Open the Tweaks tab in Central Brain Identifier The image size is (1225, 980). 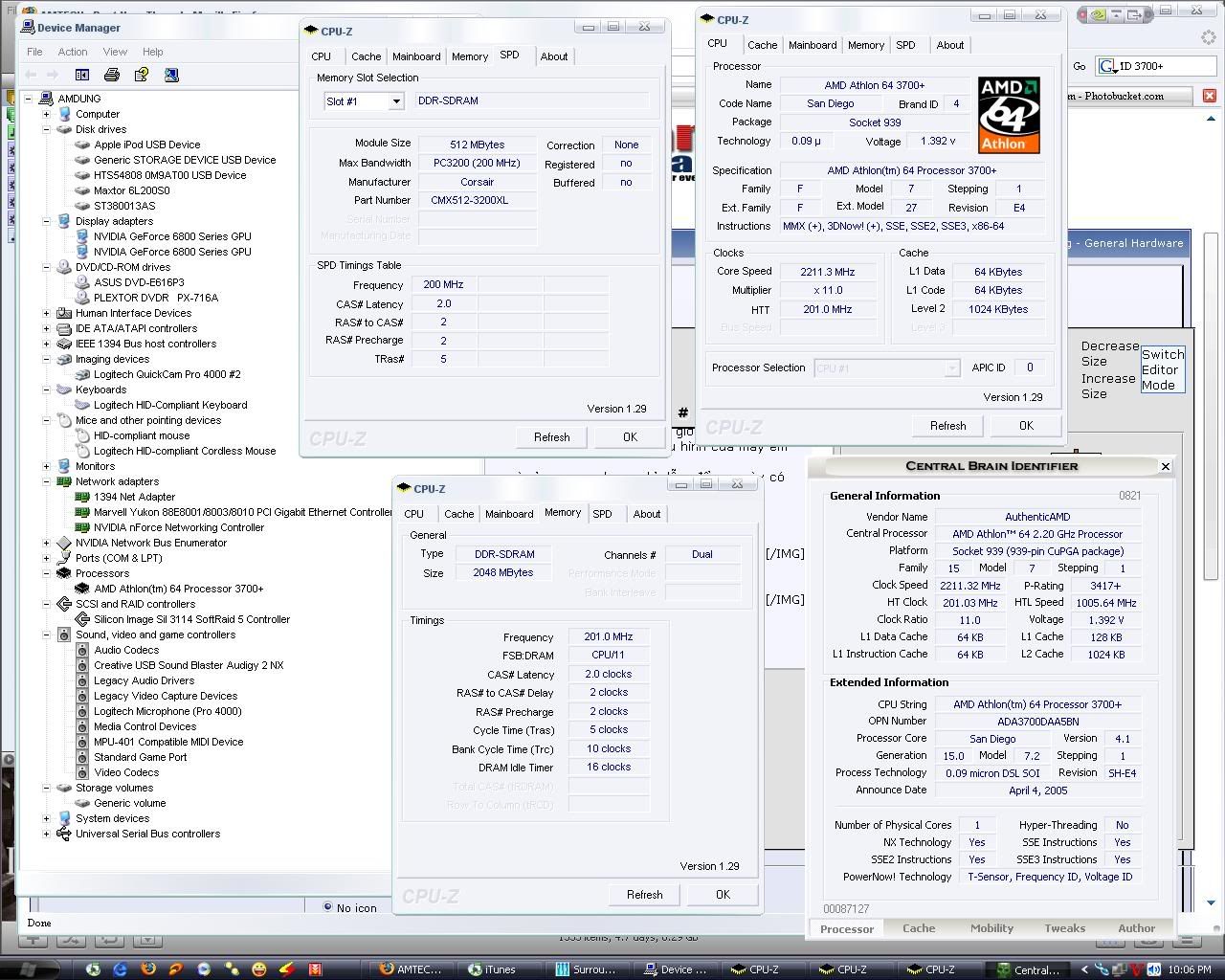tap(1064, 928)
